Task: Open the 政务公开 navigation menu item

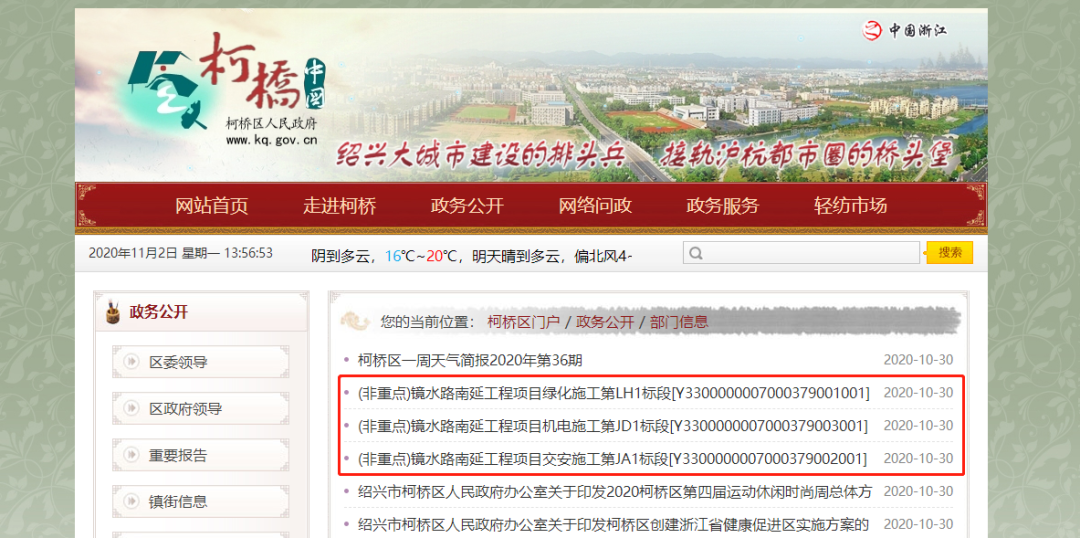Action: [x=467, y=205]
